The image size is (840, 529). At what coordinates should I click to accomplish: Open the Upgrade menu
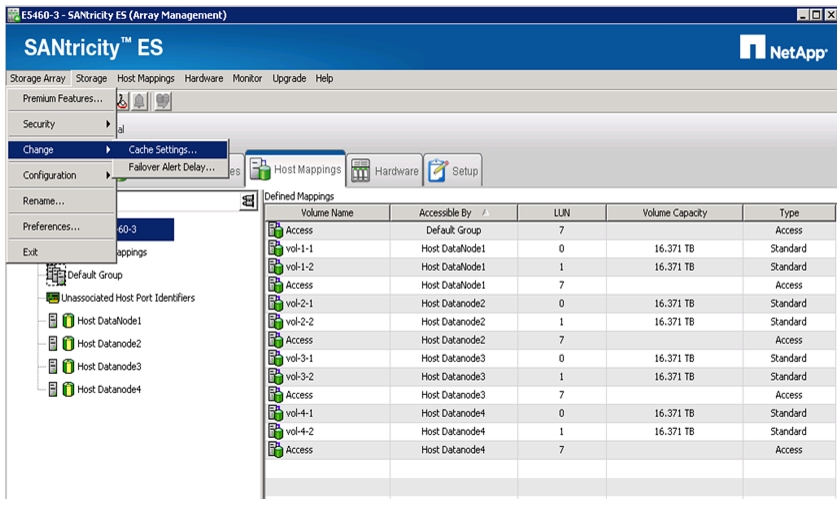289,78
